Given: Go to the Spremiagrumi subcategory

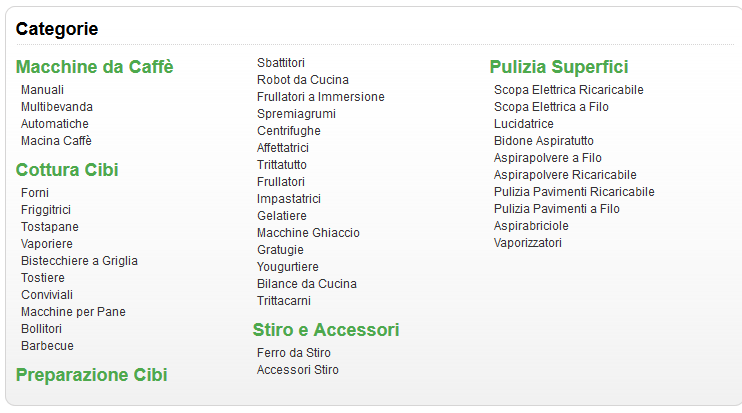Looking at the screenshot, I should point(296,114).
